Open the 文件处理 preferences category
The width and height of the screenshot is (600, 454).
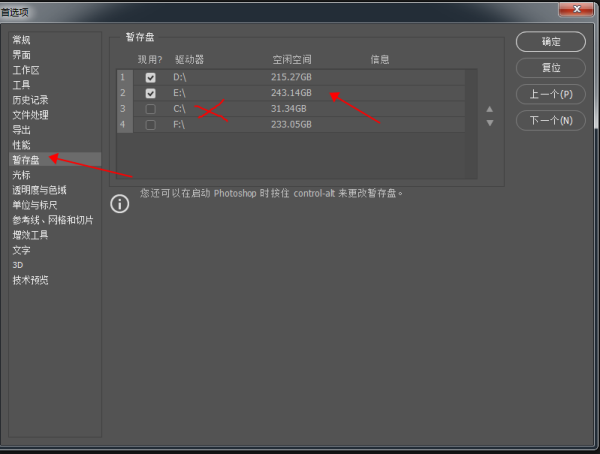[30, 115]
